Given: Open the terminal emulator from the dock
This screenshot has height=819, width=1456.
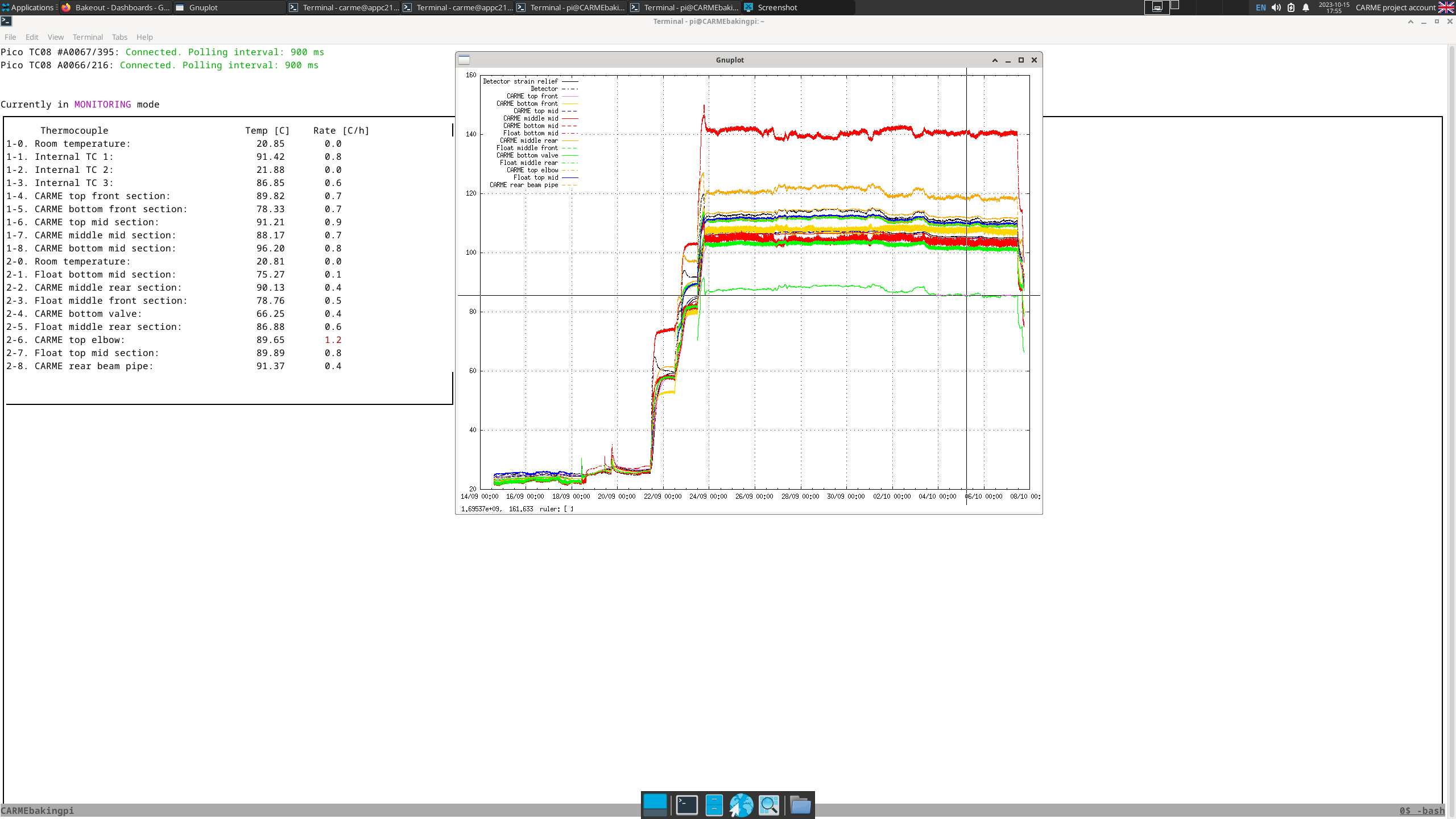Looking at the screenshot, I should [x=686, y=805].
